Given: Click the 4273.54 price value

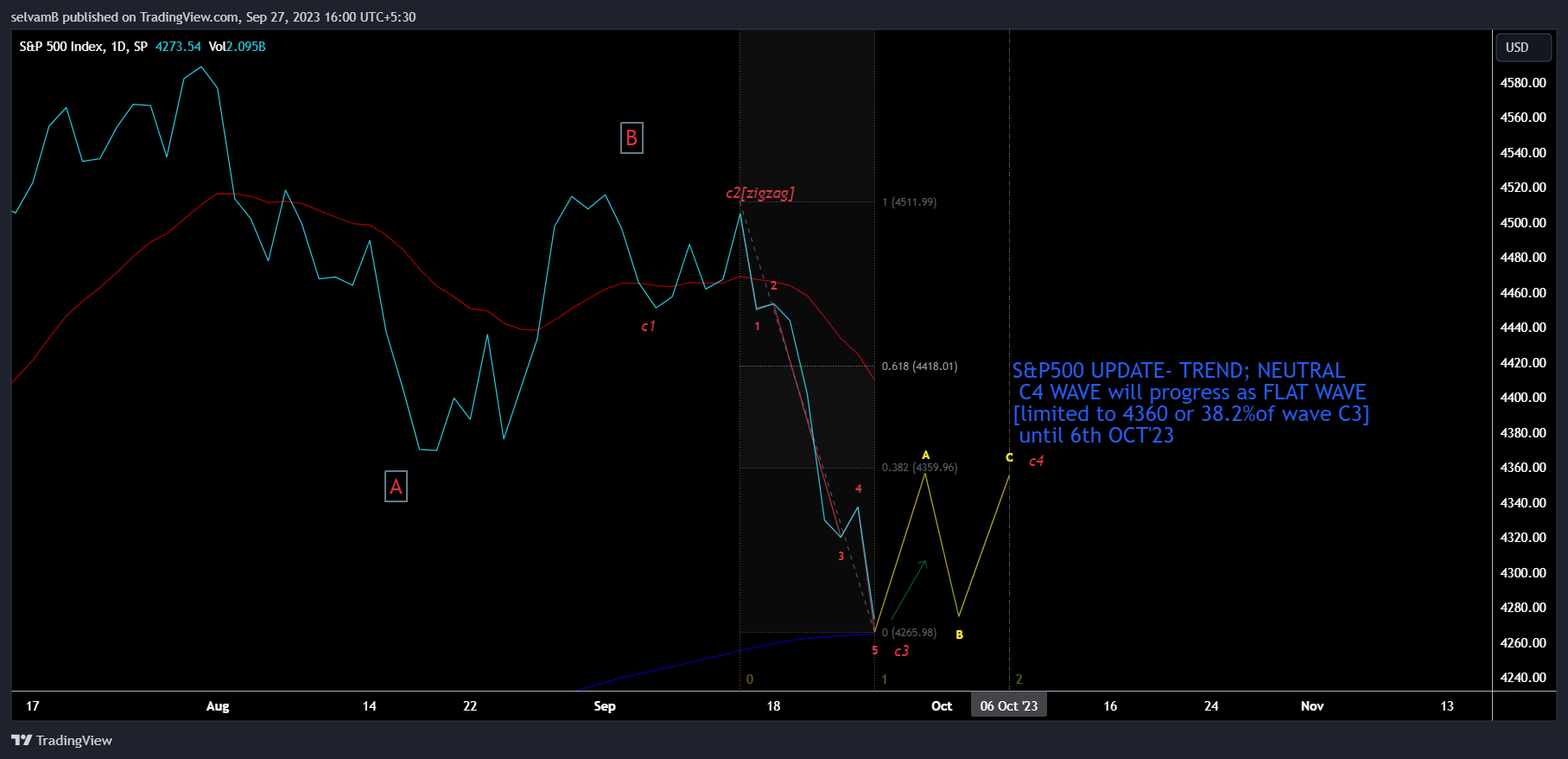Looking at the screenshot, I should [x=178, y=47].
